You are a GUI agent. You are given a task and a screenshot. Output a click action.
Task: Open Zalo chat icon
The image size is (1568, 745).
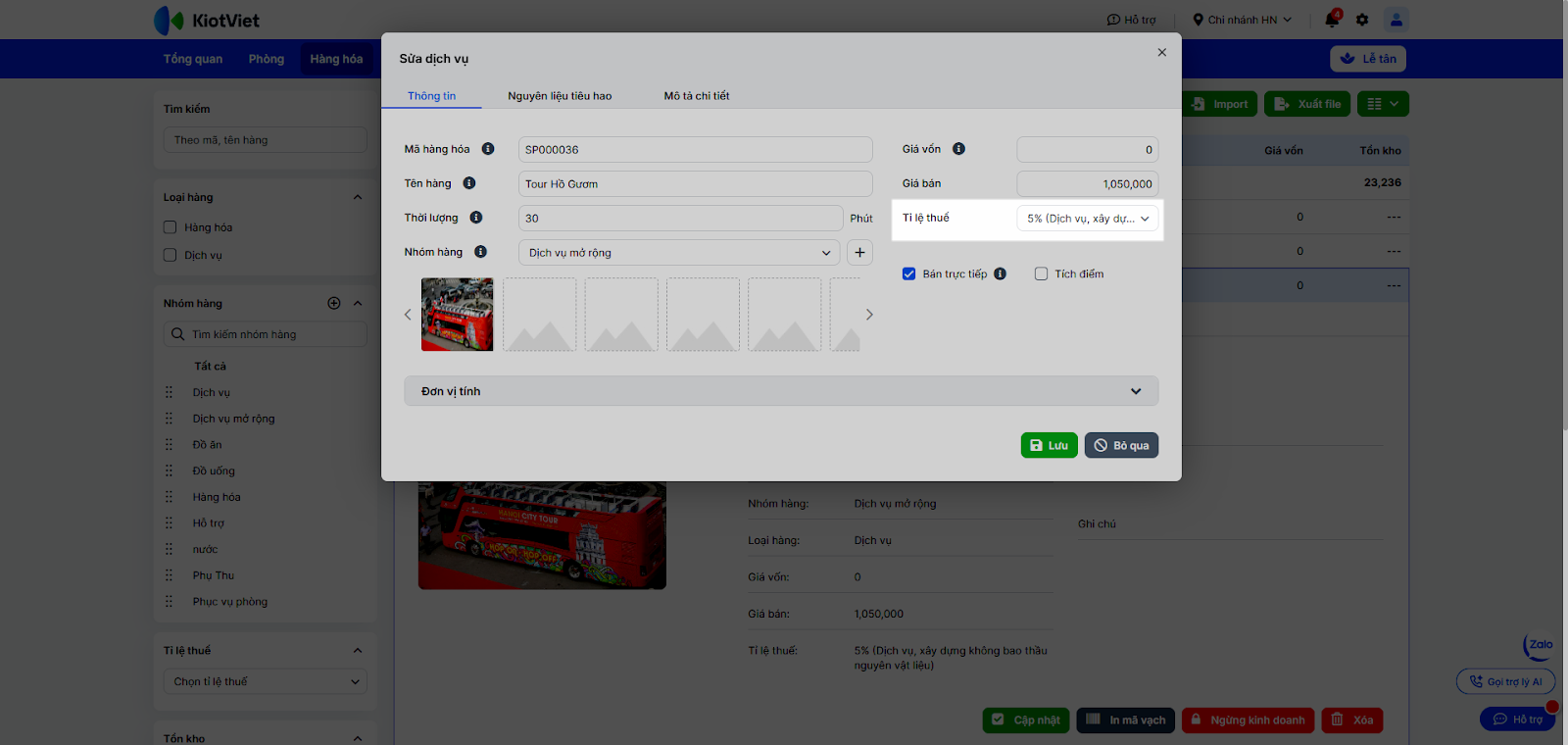pyautogui.click(x=1539, y=645)
